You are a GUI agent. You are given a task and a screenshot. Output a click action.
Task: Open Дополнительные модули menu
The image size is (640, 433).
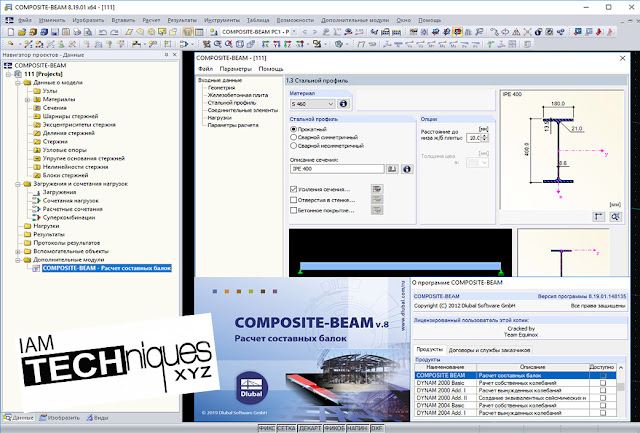355,20
